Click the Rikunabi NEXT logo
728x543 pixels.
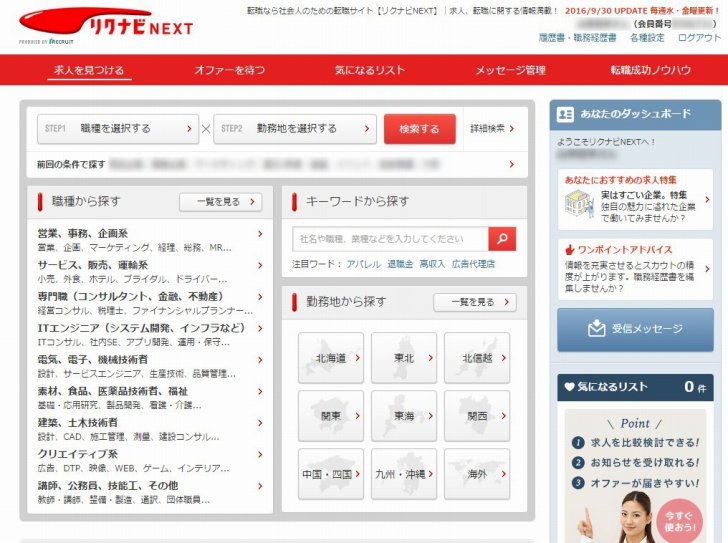point(107,26)
